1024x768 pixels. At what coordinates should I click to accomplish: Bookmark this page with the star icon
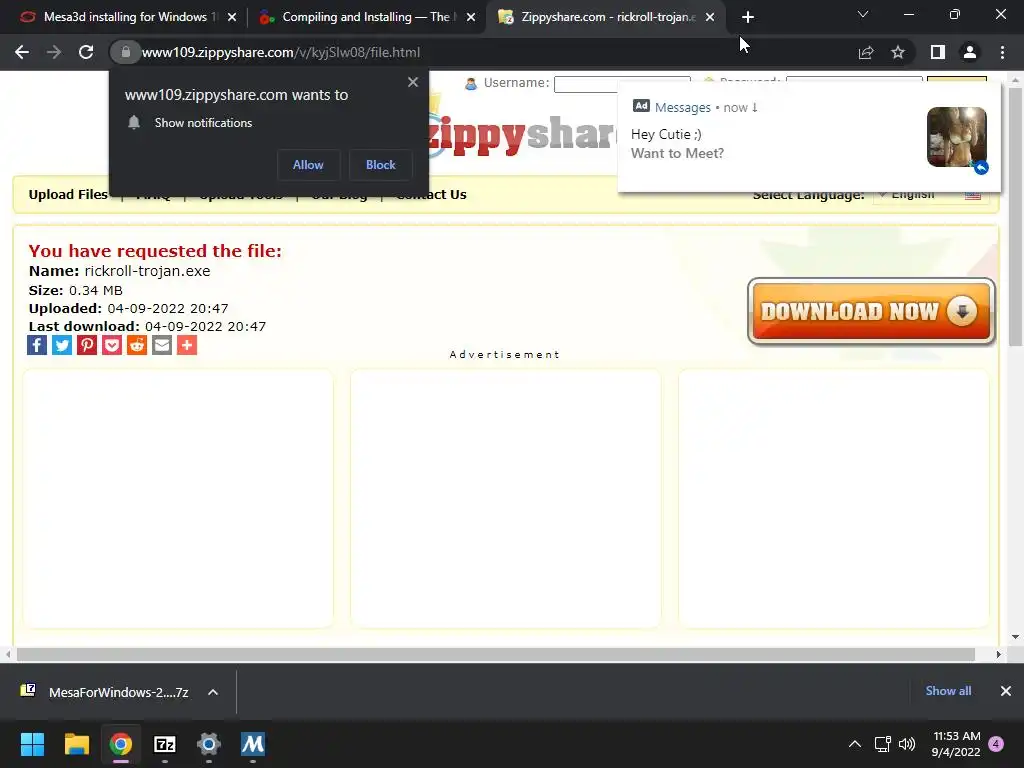pos(898,52)
